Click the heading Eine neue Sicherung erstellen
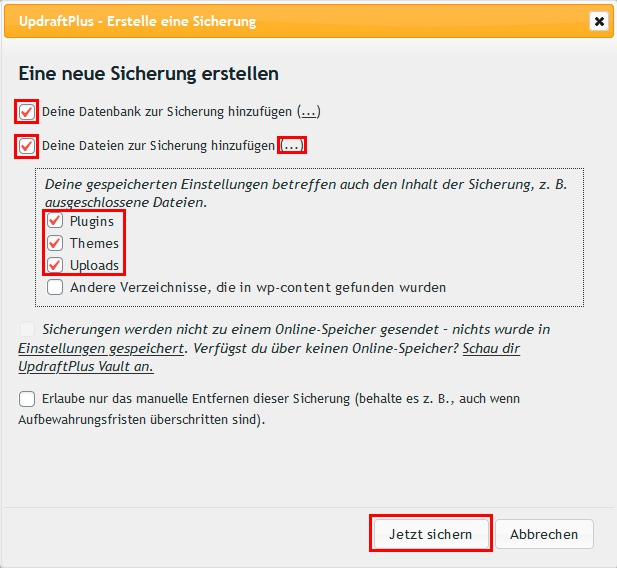 click(149, 74)
